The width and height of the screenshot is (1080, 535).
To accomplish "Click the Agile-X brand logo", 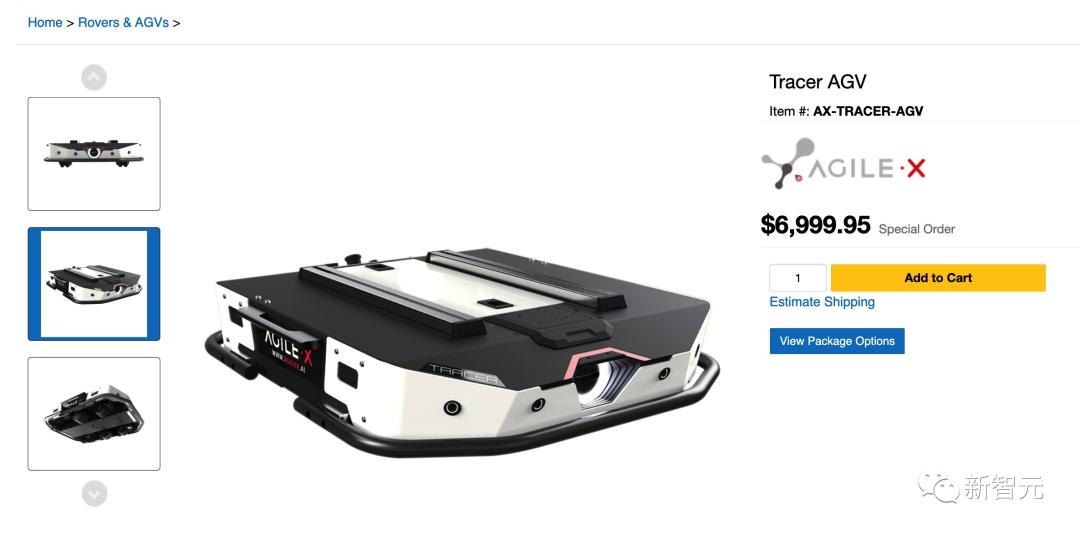I will (x=843, y=164).
